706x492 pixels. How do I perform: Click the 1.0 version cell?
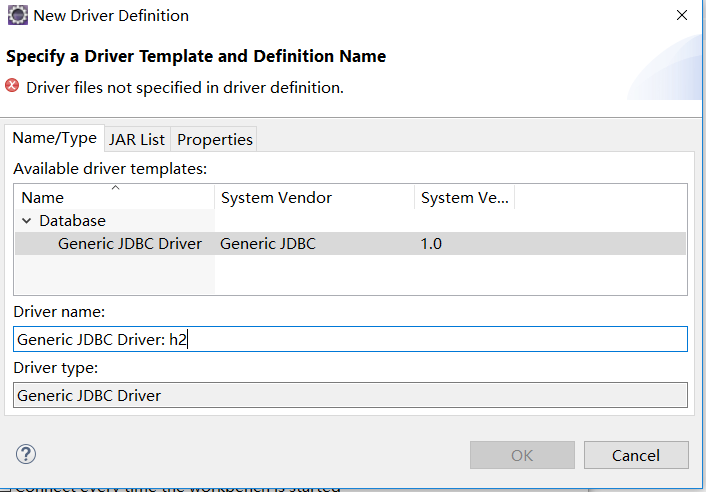tap(431, 243)
